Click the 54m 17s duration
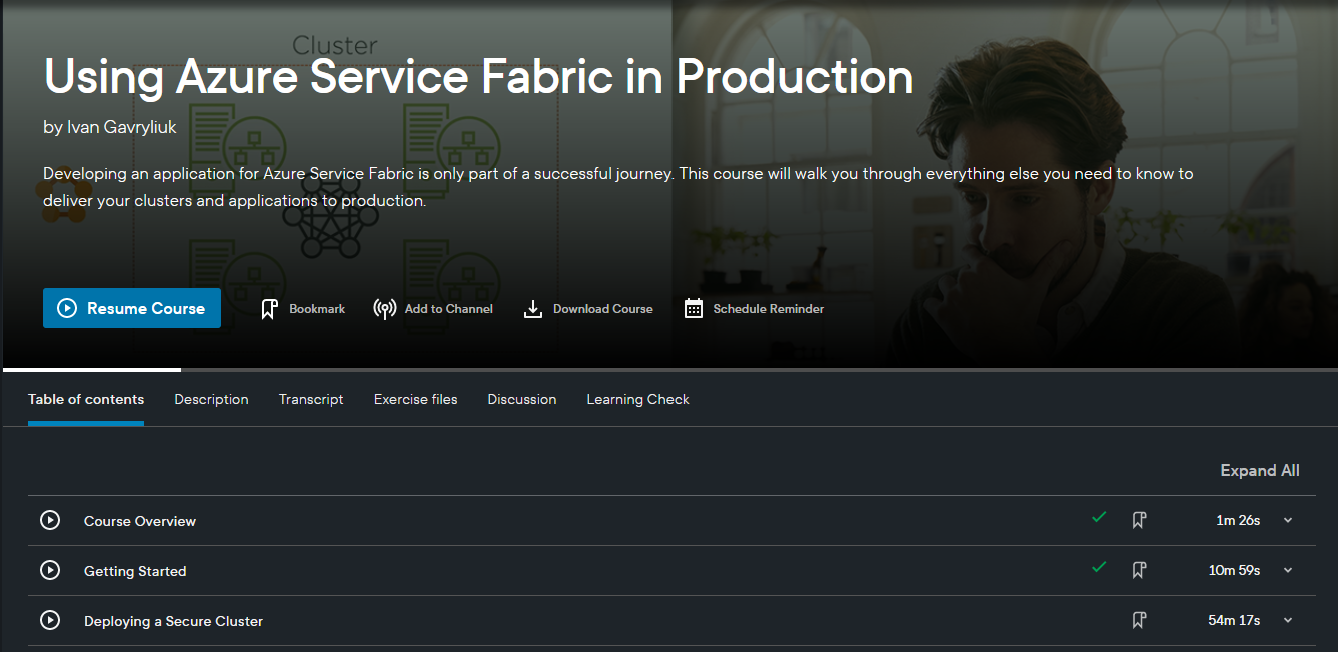 coord(1235,620)
